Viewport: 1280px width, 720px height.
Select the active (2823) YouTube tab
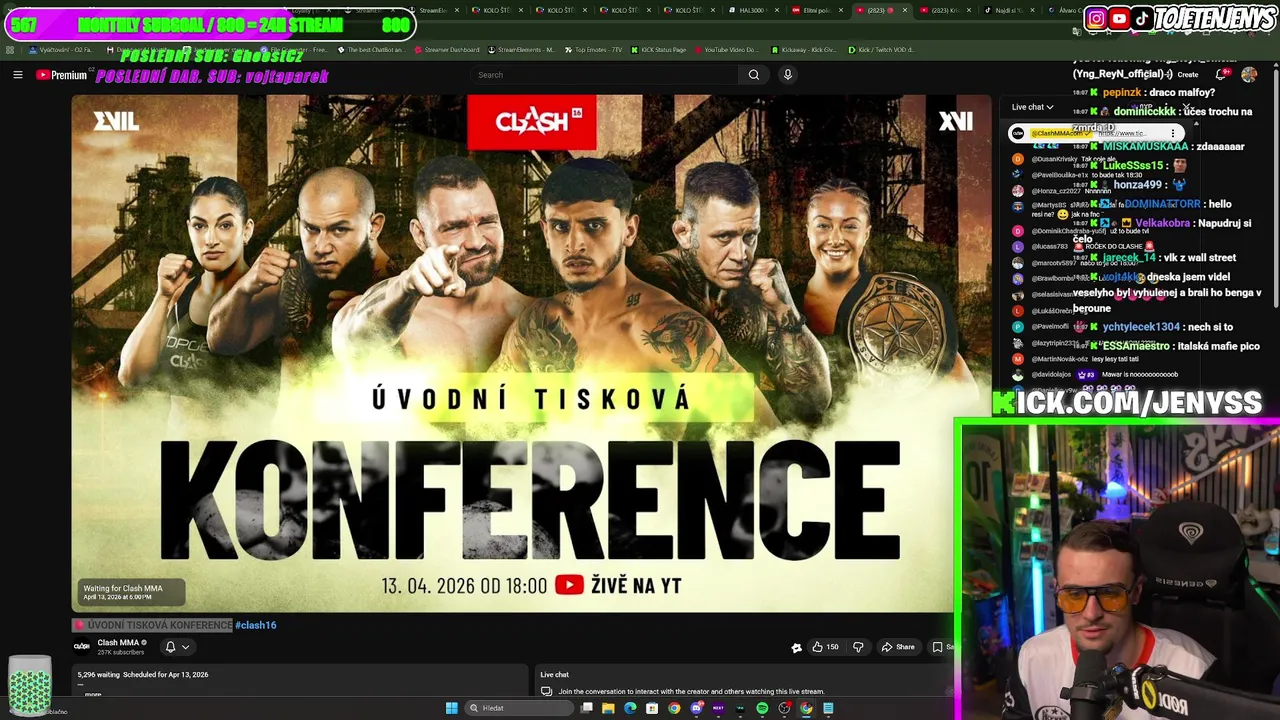coord(881,10)
